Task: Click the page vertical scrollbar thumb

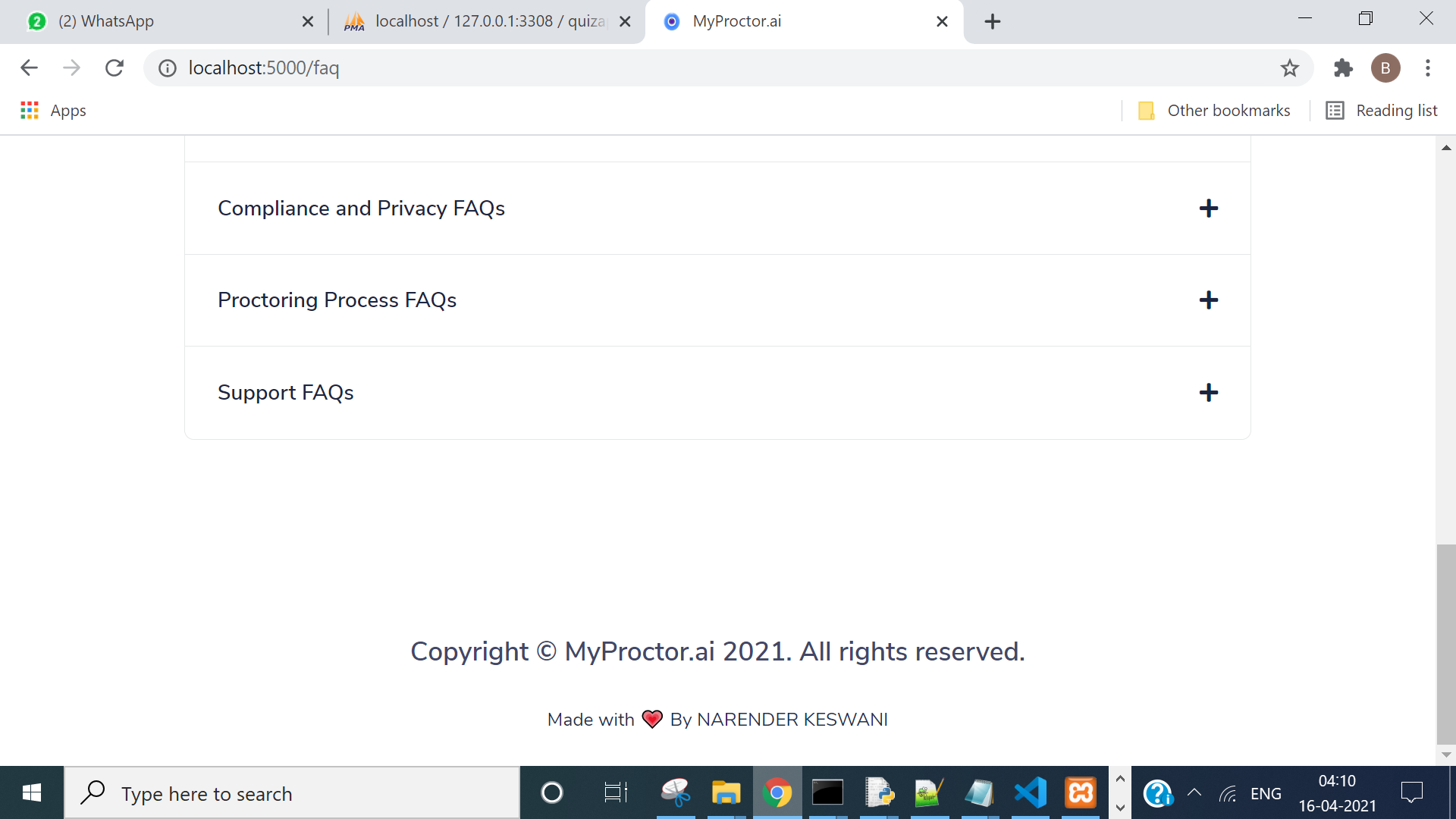Action: coord(1445,645)
